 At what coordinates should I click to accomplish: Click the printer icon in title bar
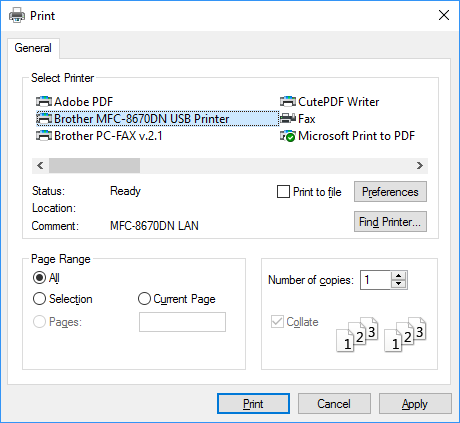(17, 15)
